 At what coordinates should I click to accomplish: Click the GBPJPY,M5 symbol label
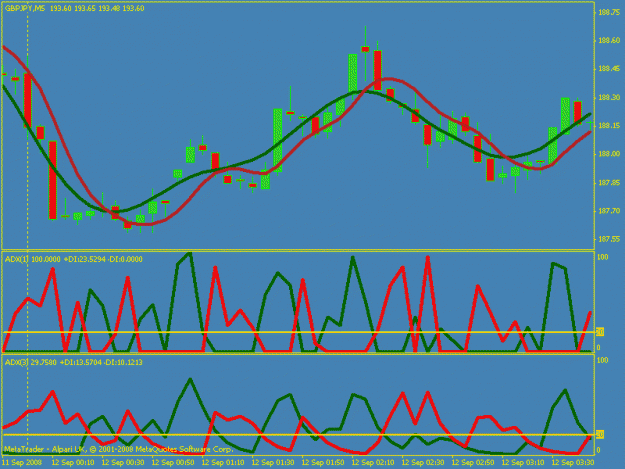[x=25, y=8]
